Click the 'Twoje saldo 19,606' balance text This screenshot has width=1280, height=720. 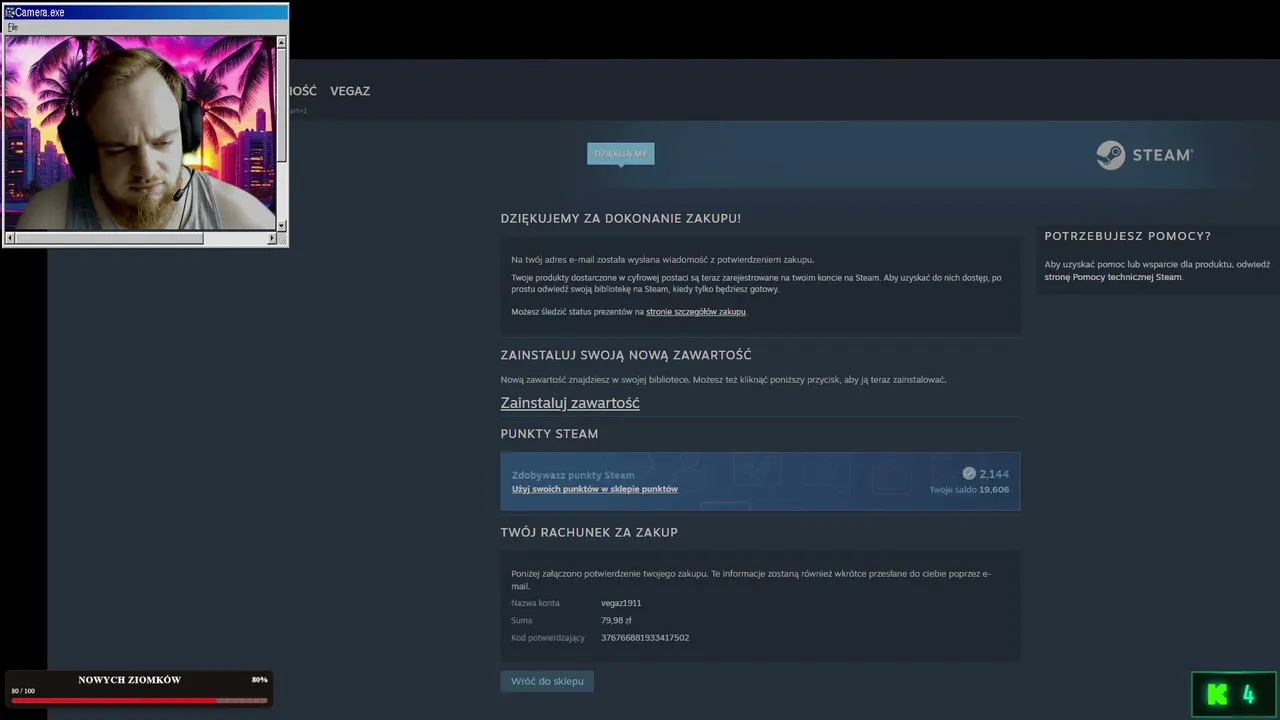(969, 490)
